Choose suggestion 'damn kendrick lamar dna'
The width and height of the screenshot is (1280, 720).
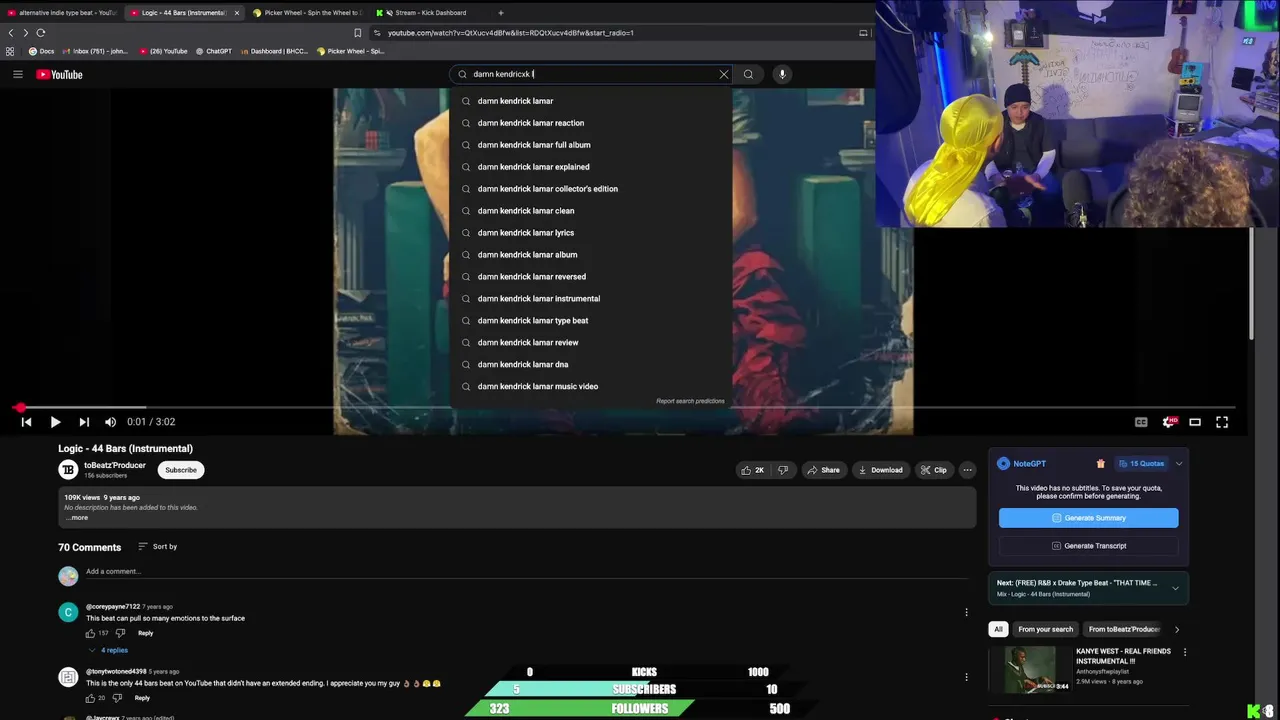click(591, 365)
